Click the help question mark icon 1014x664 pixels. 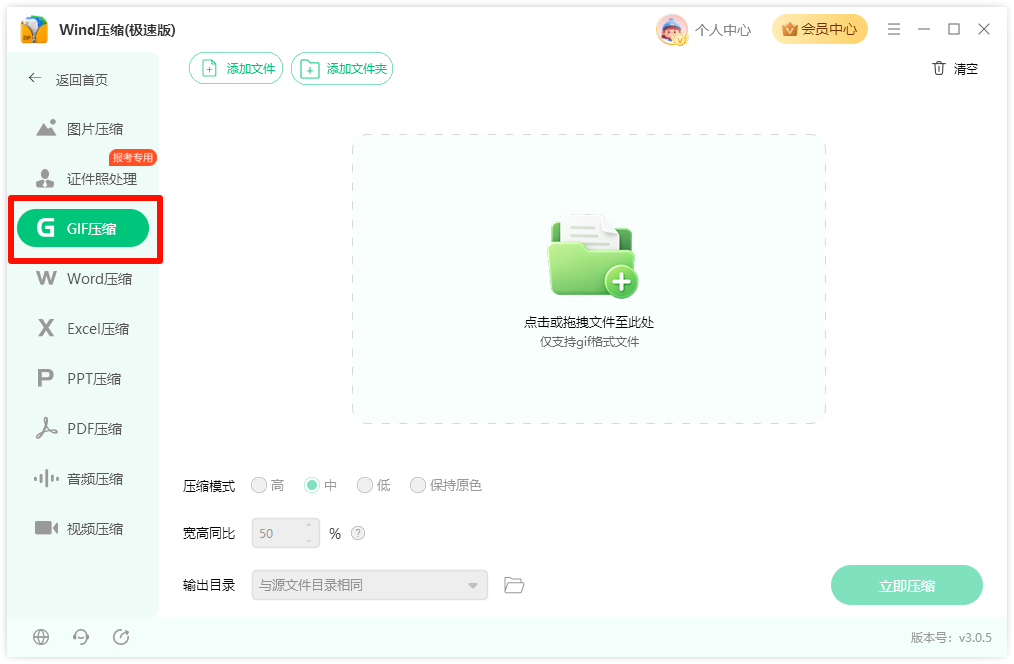(x=358, y=533)
